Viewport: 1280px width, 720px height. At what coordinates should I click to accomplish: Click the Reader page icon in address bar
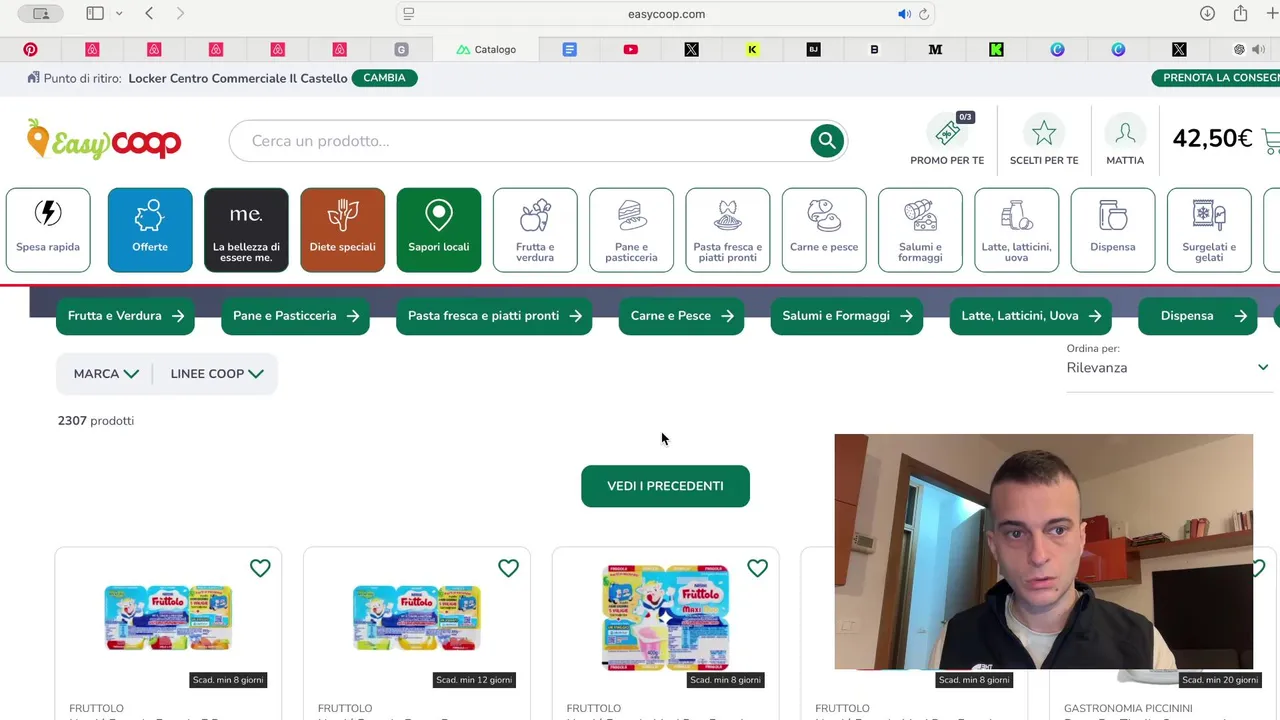[x=408, y=14]
